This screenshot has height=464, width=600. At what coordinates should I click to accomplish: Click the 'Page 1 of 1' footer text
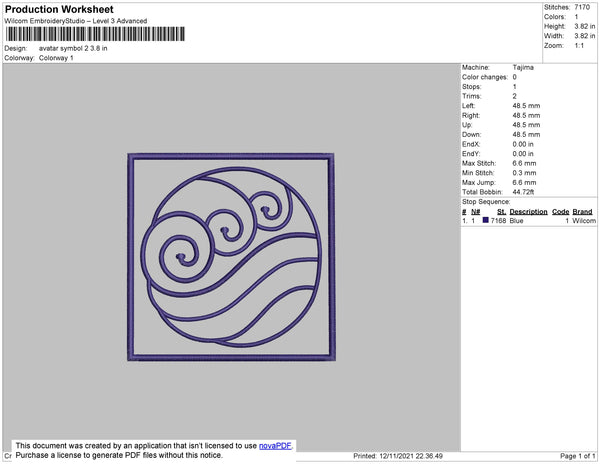(x=577, y=456)
